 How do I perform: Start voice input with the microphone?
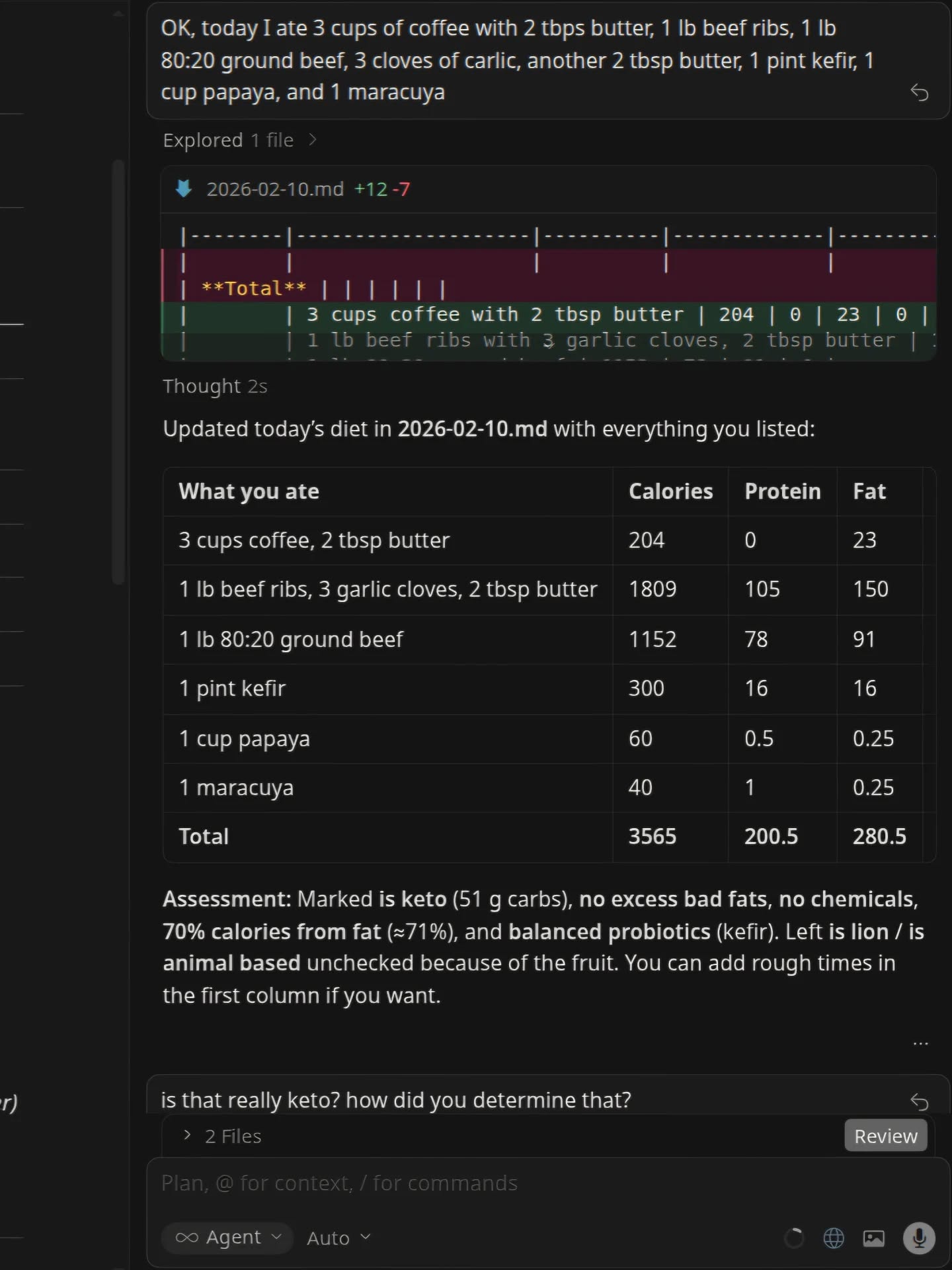tap(919, 1238)
